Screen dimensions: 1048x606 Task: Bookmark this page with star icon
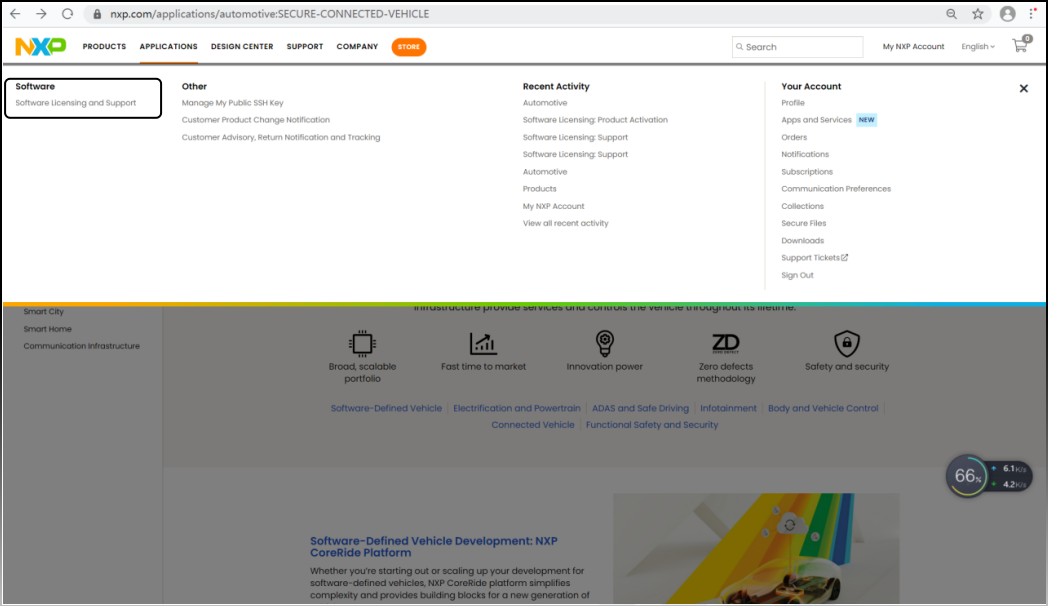click(x=977, y=14)
